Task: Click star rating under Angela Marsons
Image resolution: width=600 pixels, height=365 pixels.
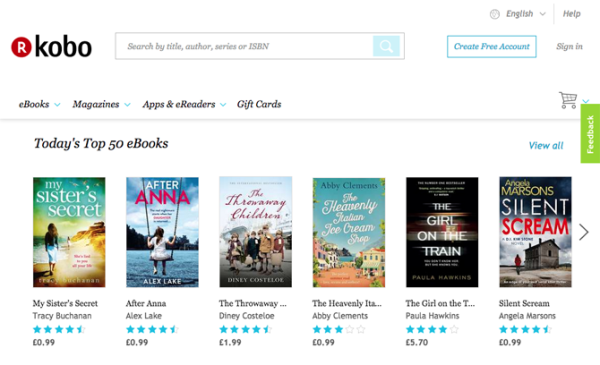Action: tap(525, 329)
